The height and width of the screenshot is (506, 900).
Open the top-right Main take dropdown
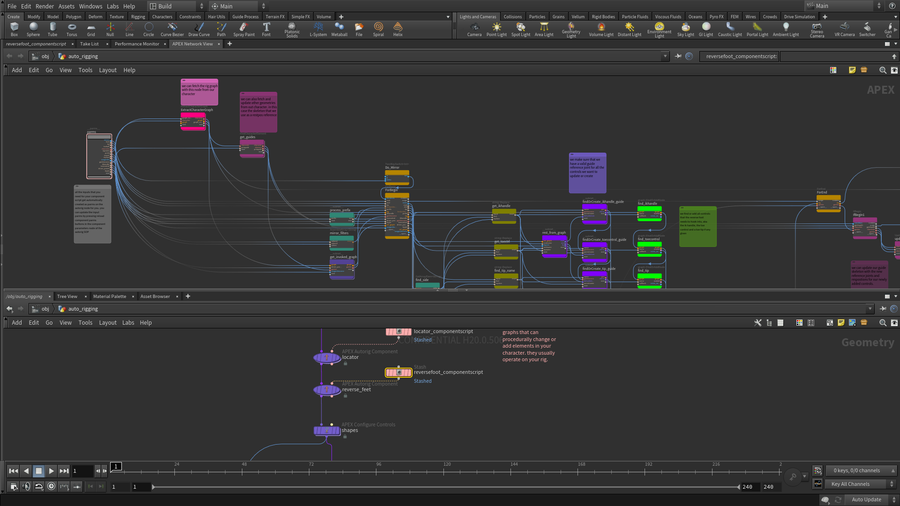click(843, 6)
